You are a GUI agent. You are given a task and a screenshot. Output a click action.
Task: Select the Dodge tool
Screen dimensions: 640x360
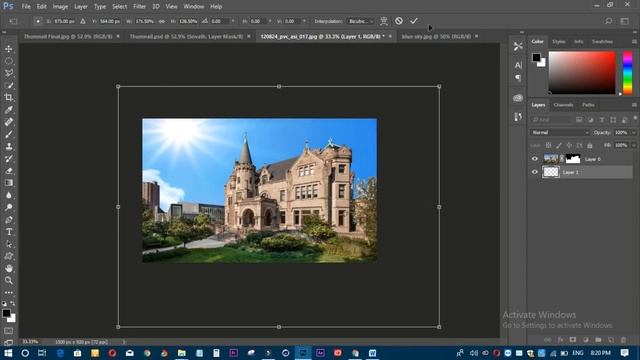point(9,207)
